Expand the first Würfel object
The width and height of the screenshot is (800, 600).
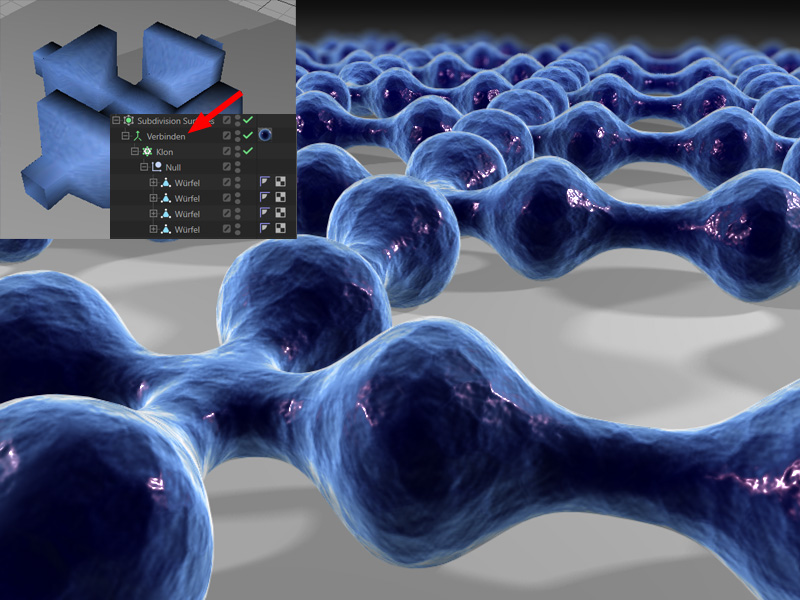[153, 182]
